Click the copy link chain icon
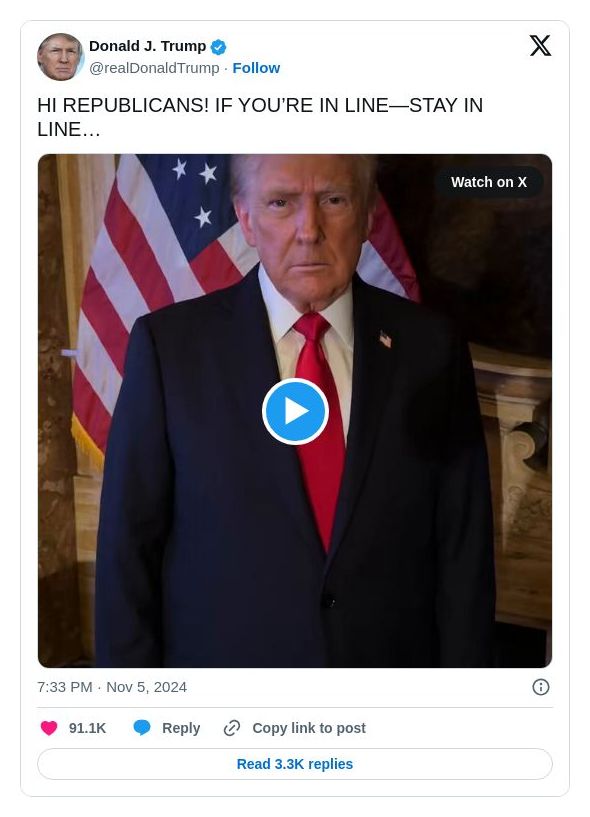The image size is (590, 817). [232, 728]
